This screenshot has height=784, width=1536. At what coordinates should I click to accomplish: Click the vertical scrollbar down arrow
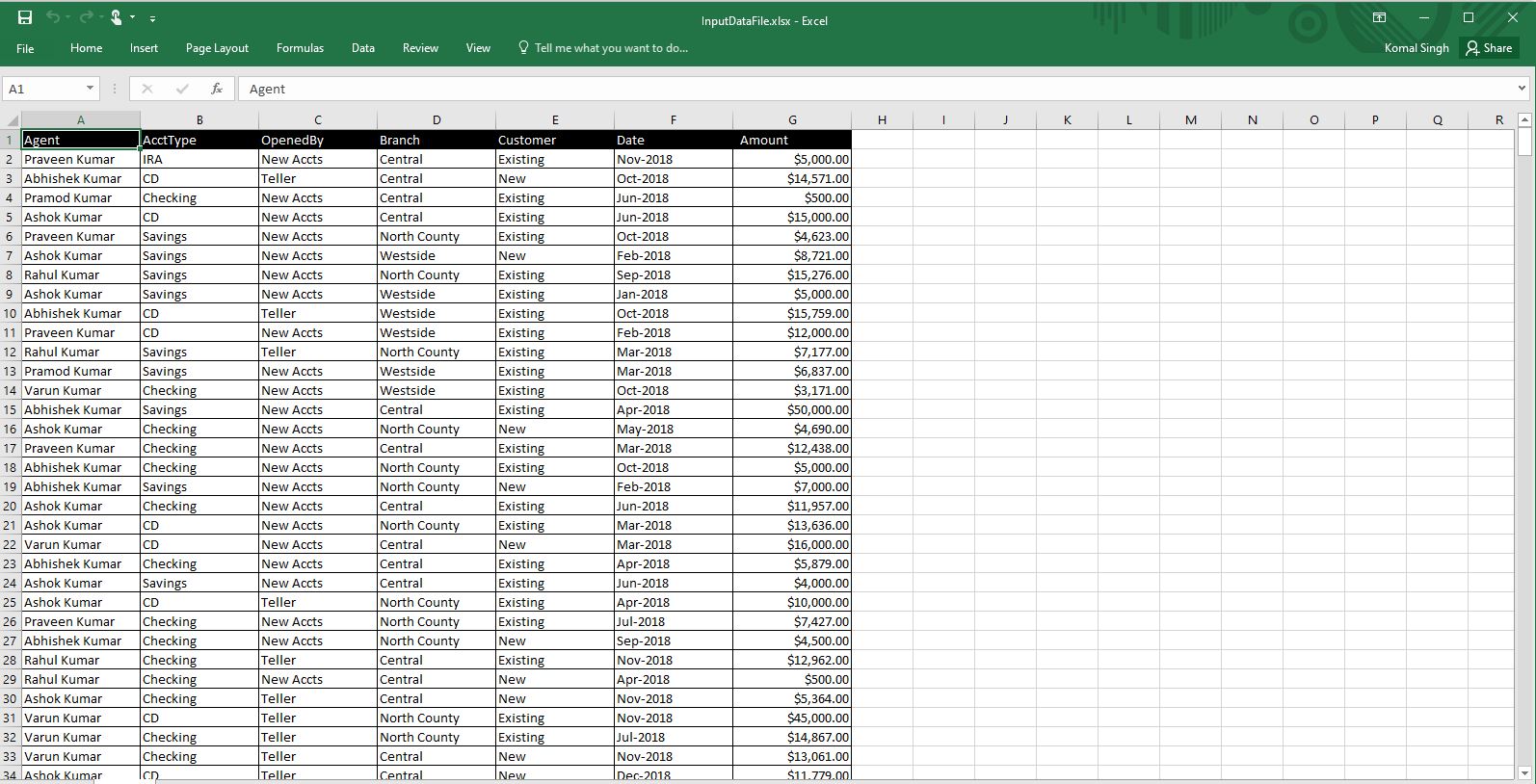click(x=1523, y=772)
